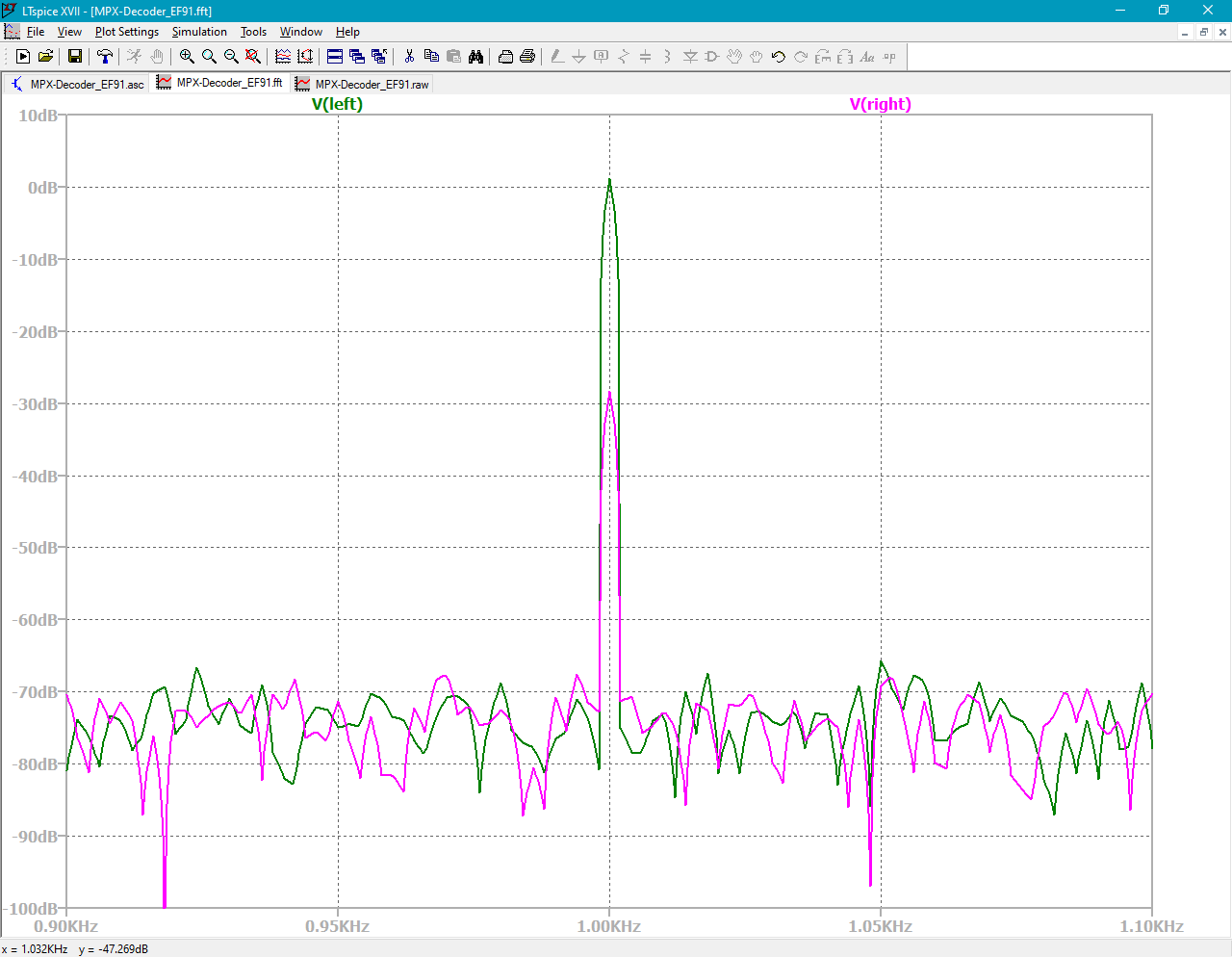
Task: Open the Simulation menu
Action: pos(199,32)
